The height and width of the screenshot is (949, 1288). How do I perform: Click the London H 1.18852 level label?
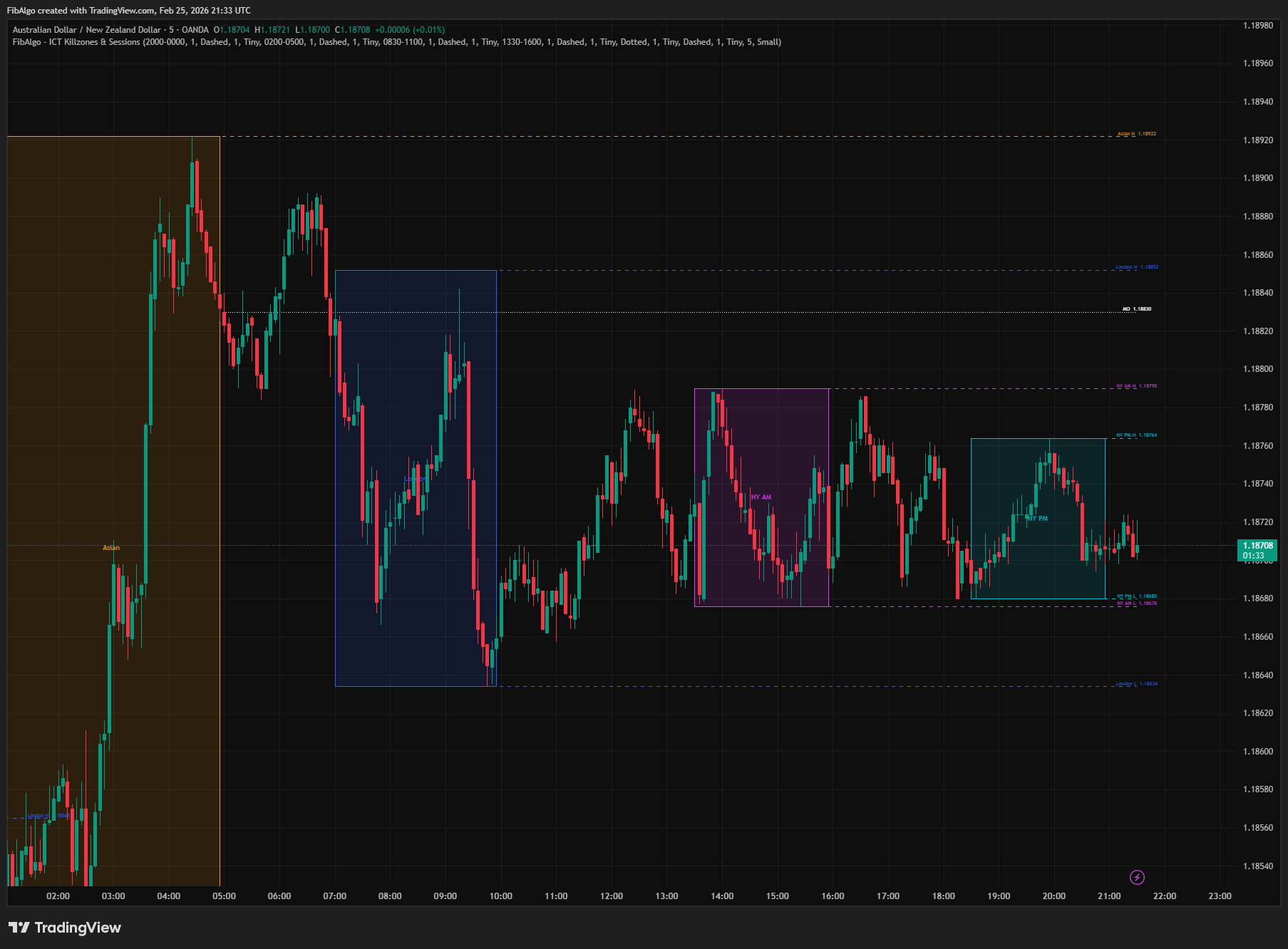[1136, 267]
